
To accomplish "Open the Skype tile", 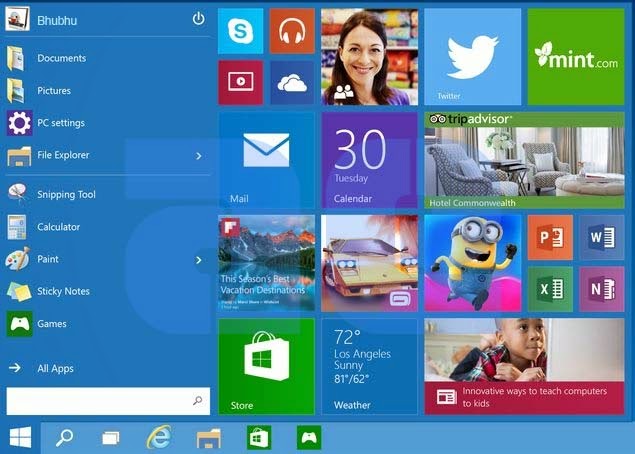I will click(241, 31).
